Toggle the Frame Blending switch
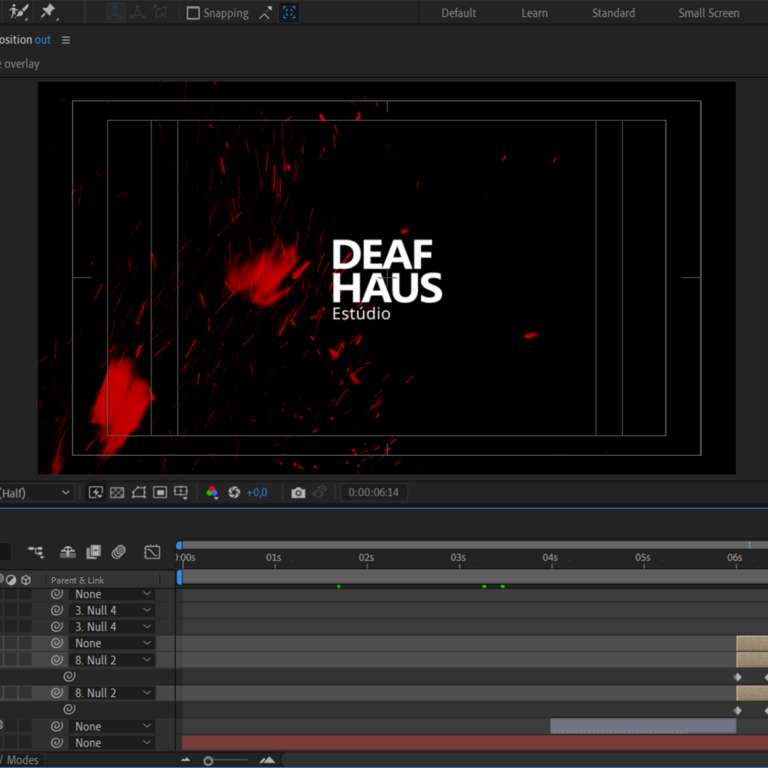 click(x=93, y=552)
